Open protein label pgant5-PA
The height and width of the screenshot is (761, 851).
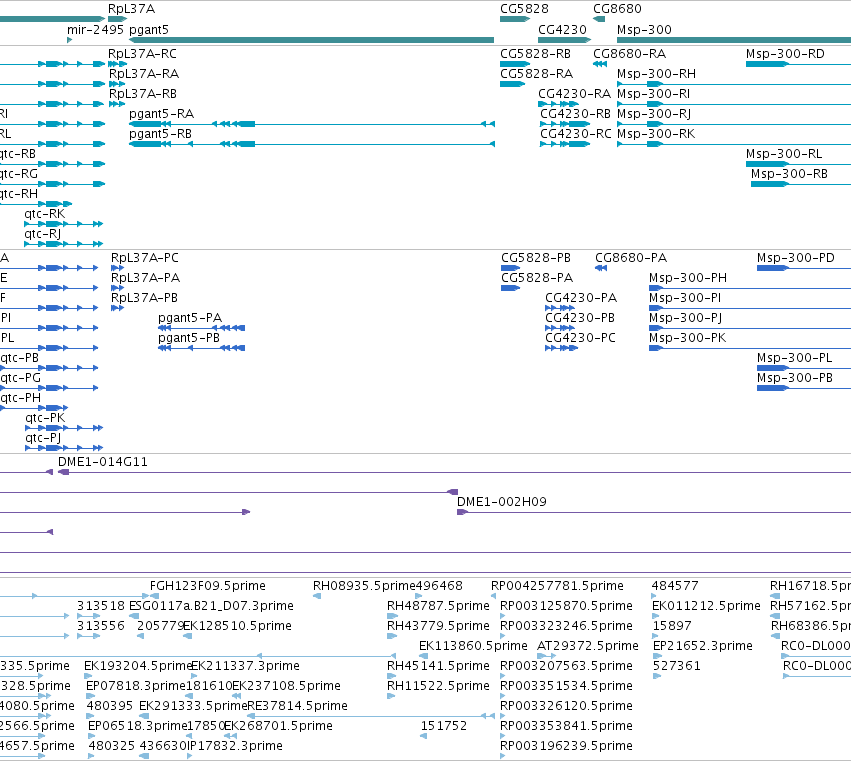click(x=190, y=318)
